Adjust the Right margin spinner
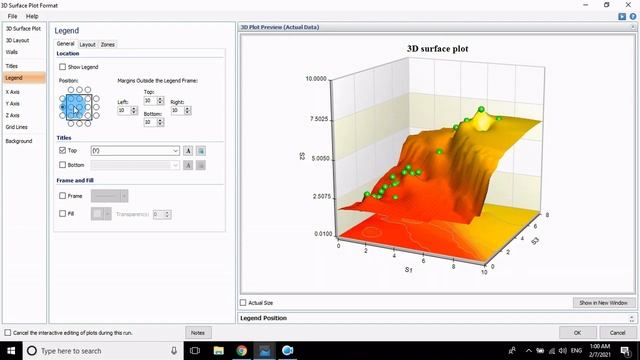640x360 pixels. pos(187,111)
